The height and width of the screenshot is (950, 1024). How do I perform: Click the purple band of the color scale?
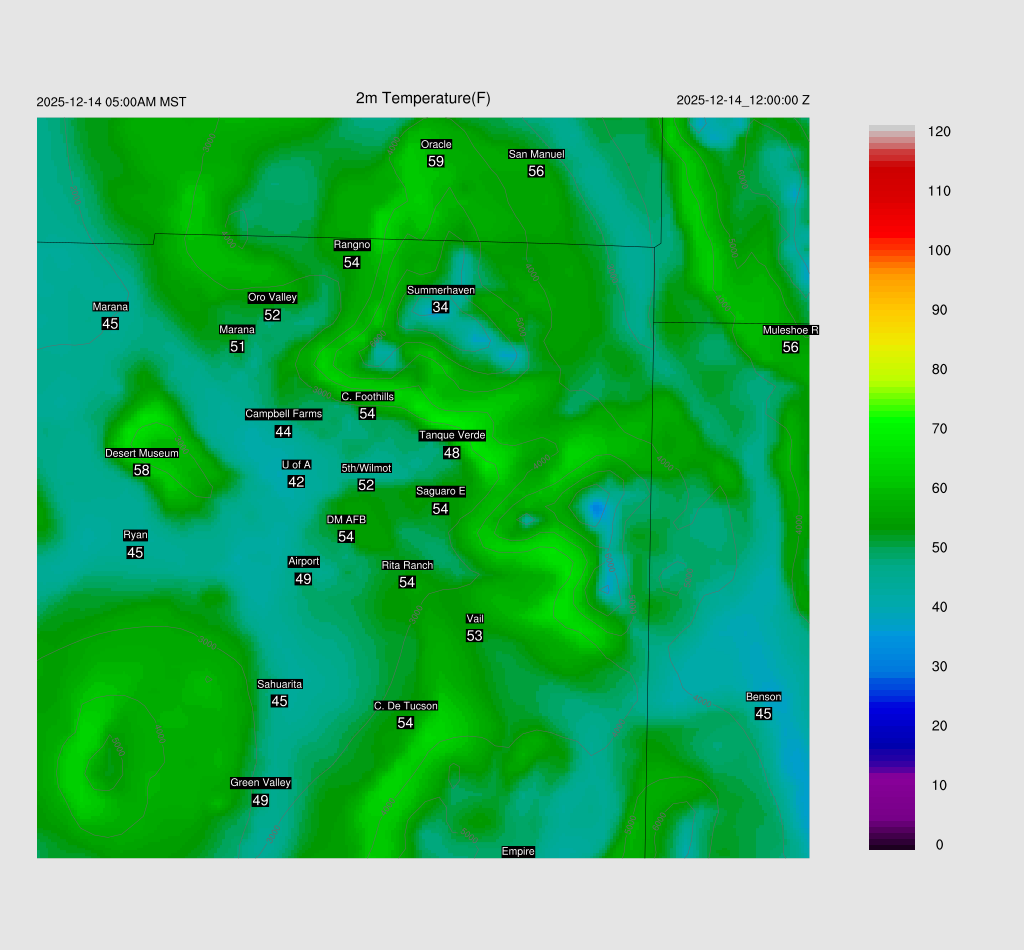(892, 790)
